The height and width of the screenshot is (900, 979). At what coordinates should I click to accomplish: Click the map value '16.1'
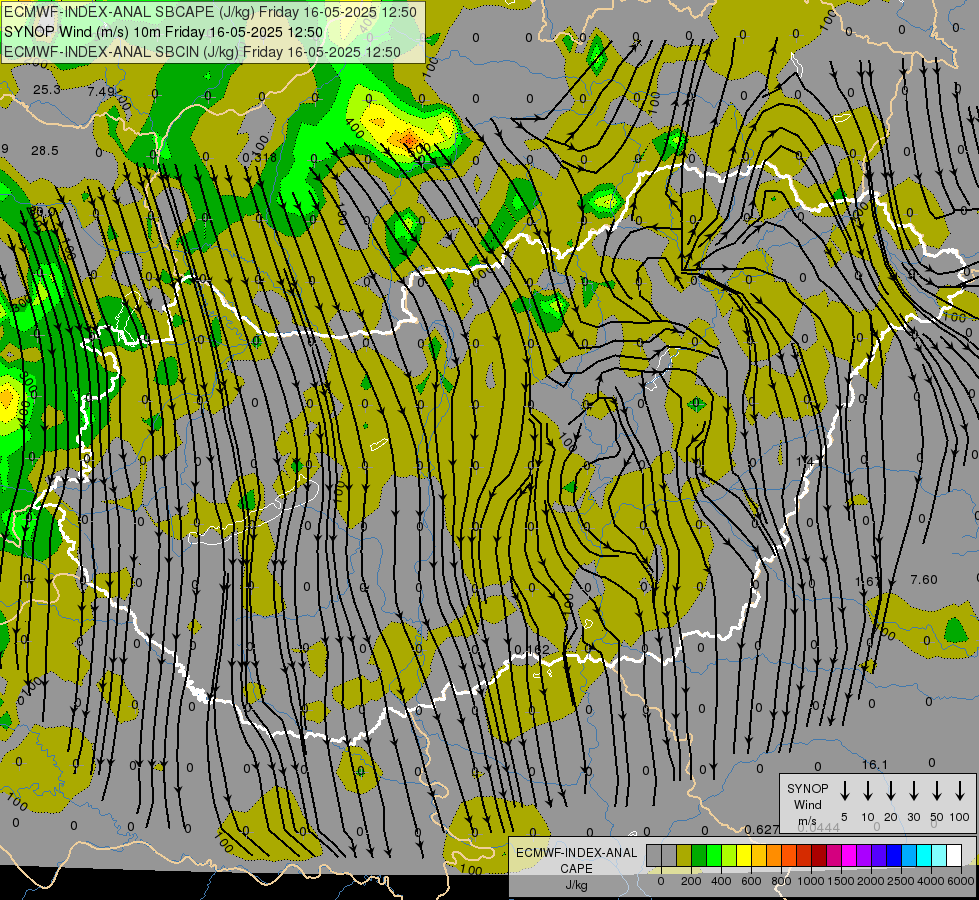point(875,764)
